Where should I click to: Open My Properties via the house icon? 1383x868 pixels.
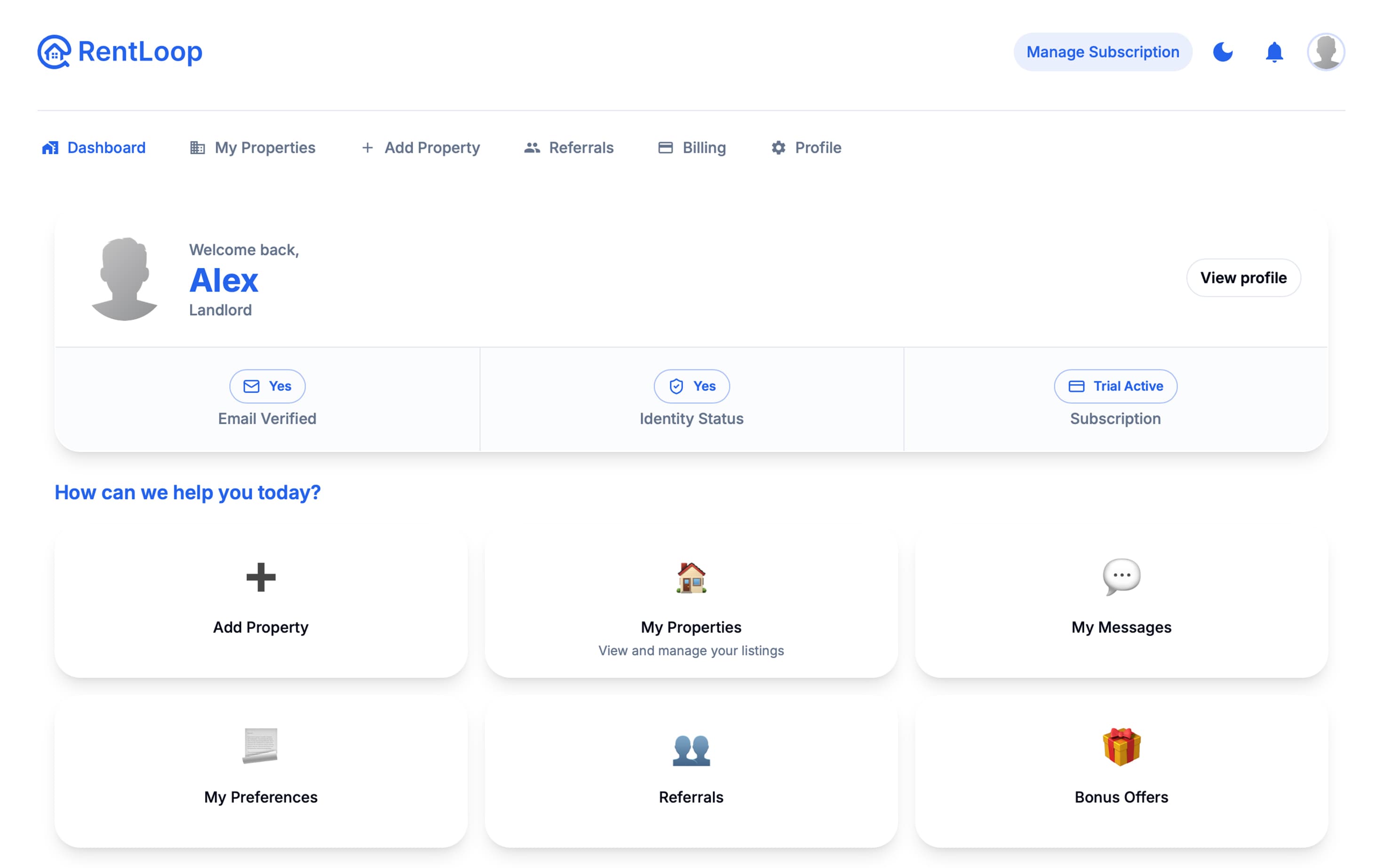point(691,577)
